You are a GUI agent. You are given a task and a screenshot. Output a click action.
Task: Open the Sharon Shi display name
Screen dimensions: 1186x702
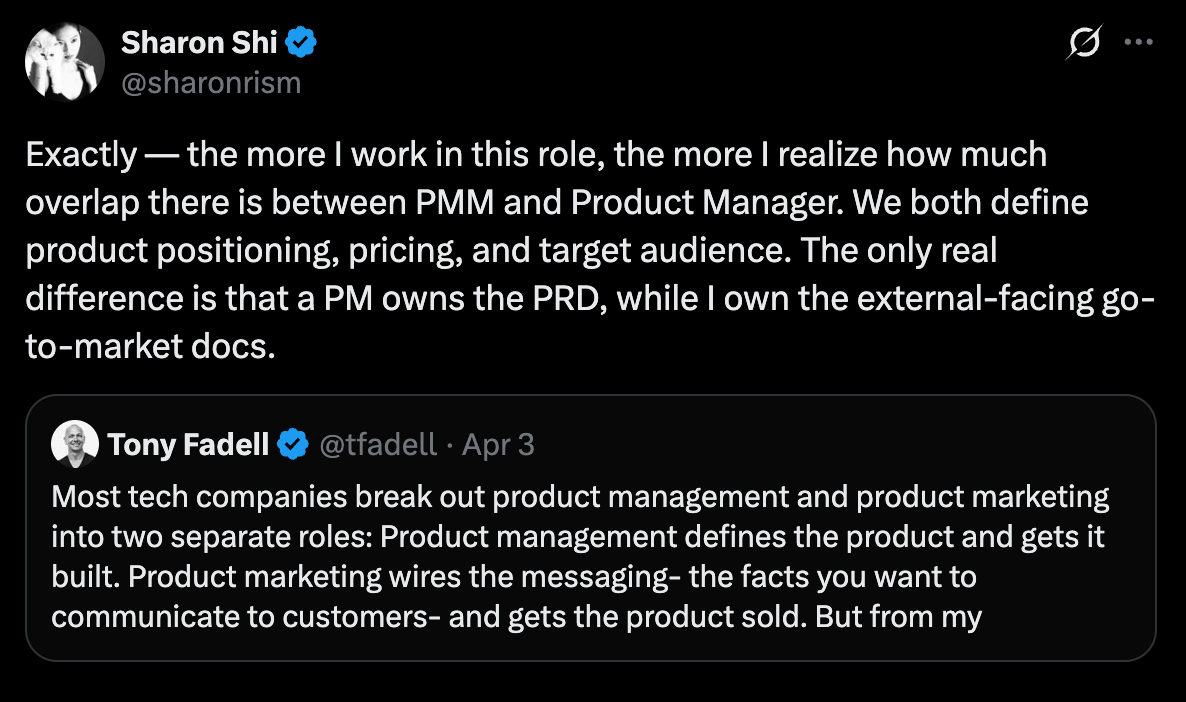coord(197,43)
